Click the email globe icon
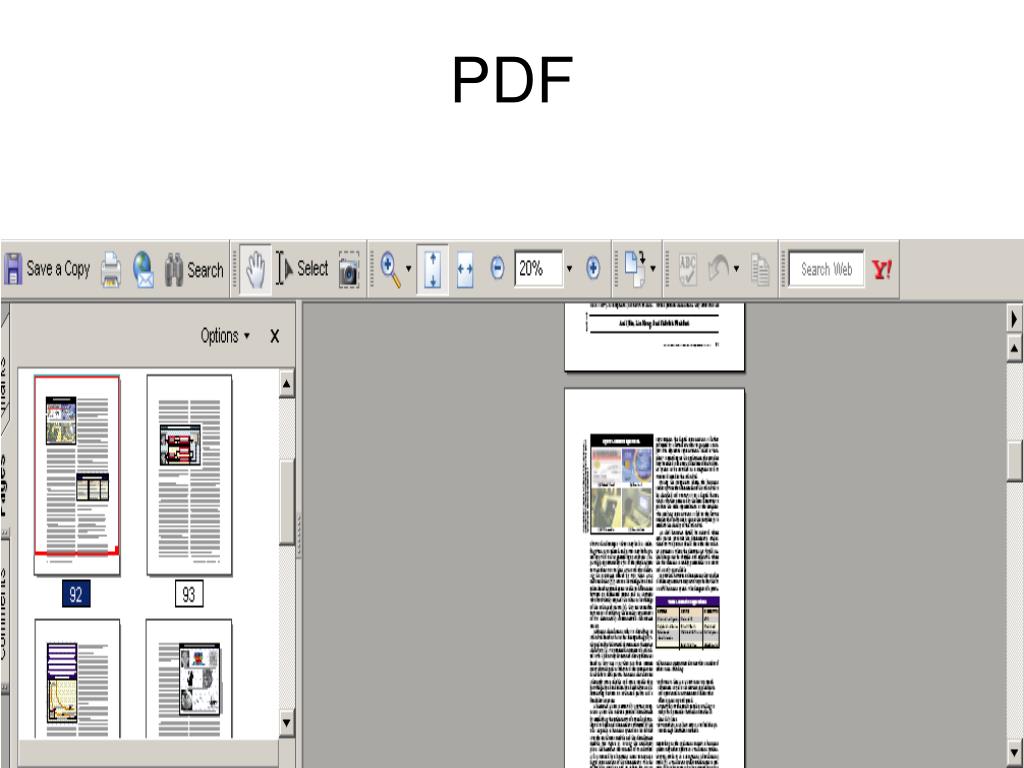1024x768 pixels. tap(143, 270)
